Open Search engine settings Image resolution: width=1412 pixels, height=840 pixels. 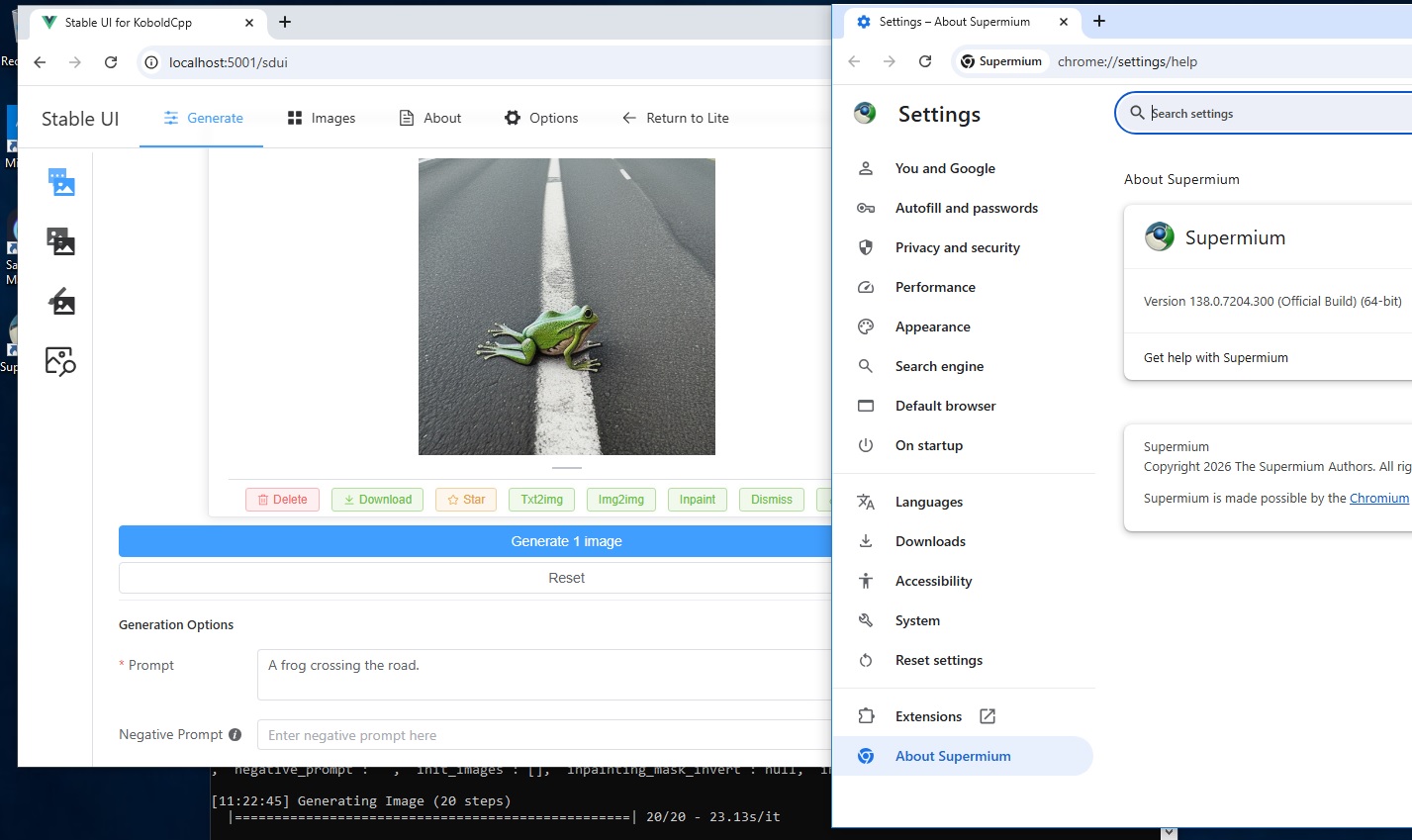coord(939,366)
